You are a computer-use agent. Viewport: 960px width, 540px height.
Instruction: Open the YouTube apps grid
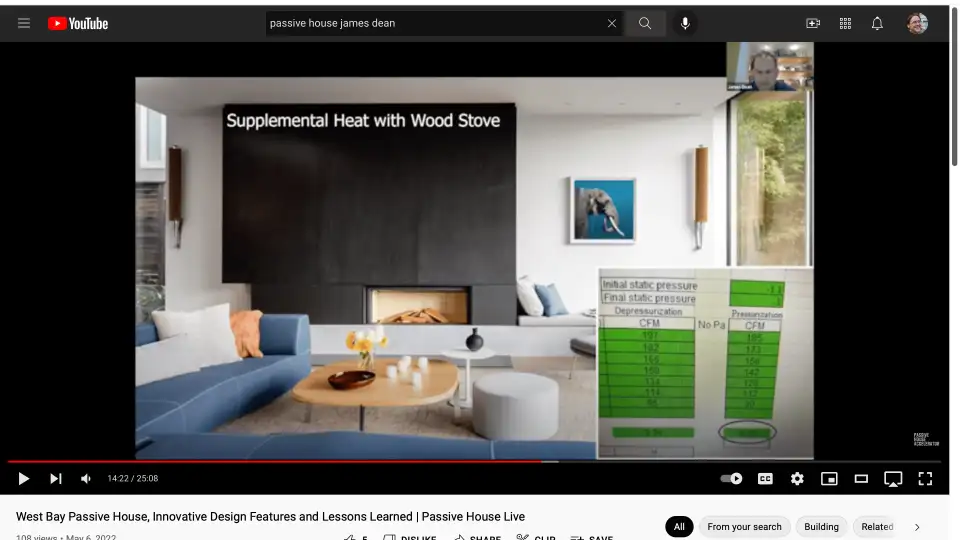846,23
